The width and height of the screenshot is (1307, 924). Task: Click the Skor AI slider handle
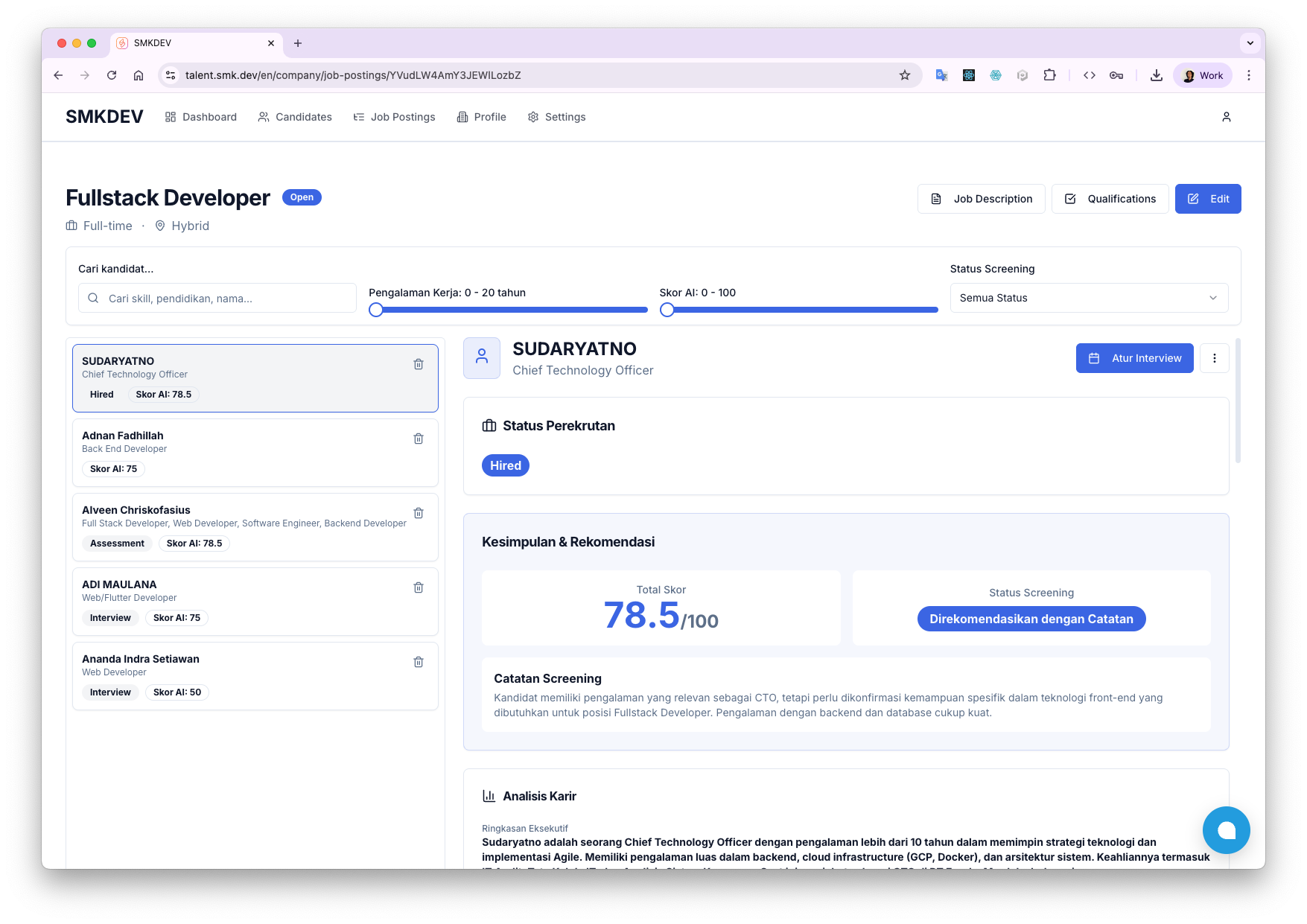(667, 310)
